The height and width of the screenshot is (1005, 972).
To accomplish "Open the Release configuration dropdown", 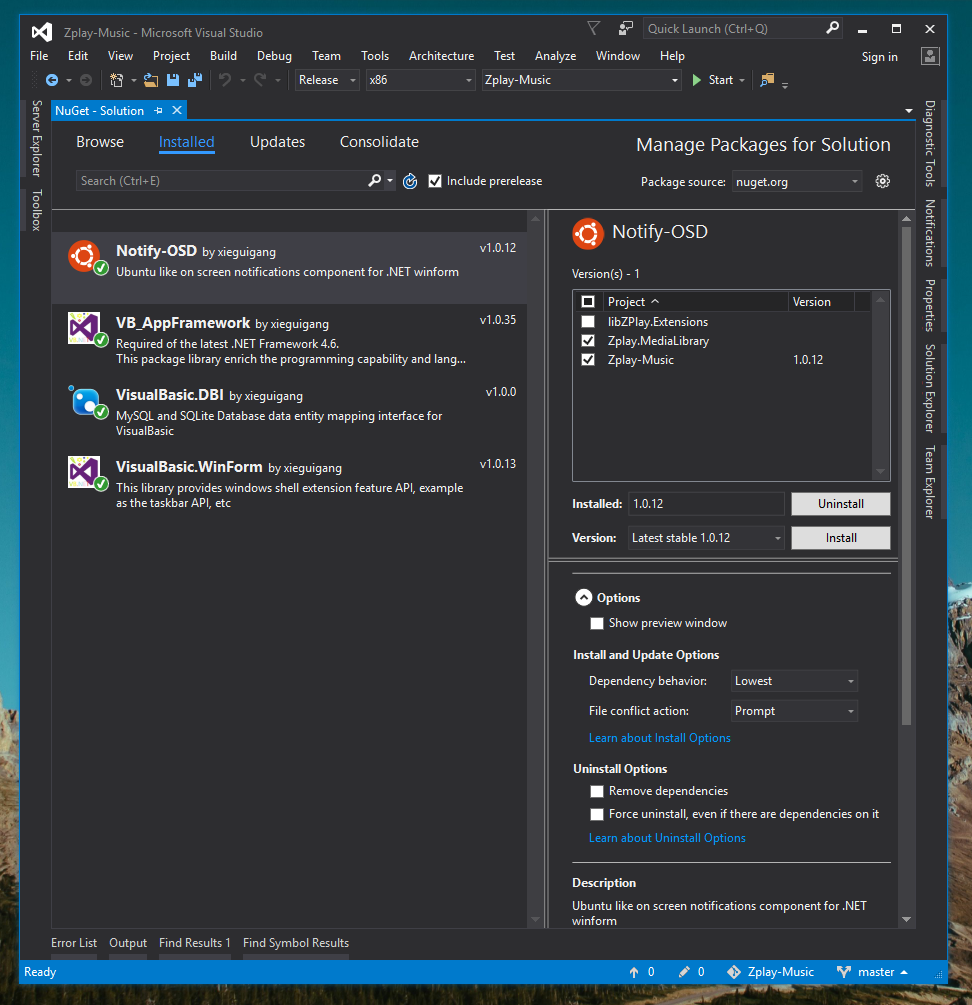I will pyautogui.click(x=327, y=80).
